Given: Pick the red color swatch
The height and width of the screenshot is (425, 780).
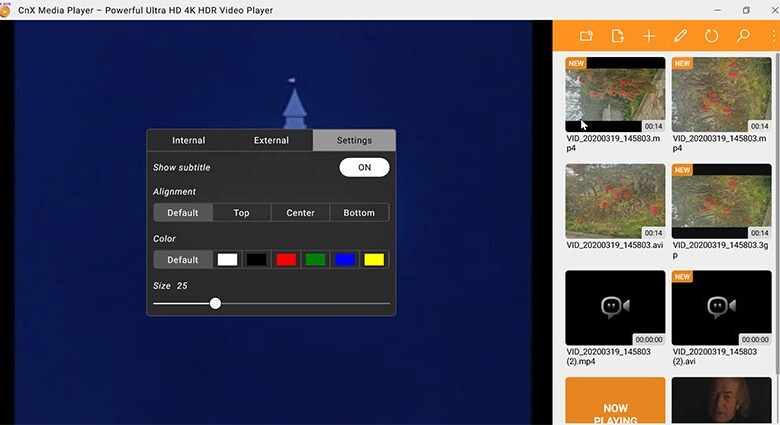Looking at the screenshot, I should (x=286, y=260).
